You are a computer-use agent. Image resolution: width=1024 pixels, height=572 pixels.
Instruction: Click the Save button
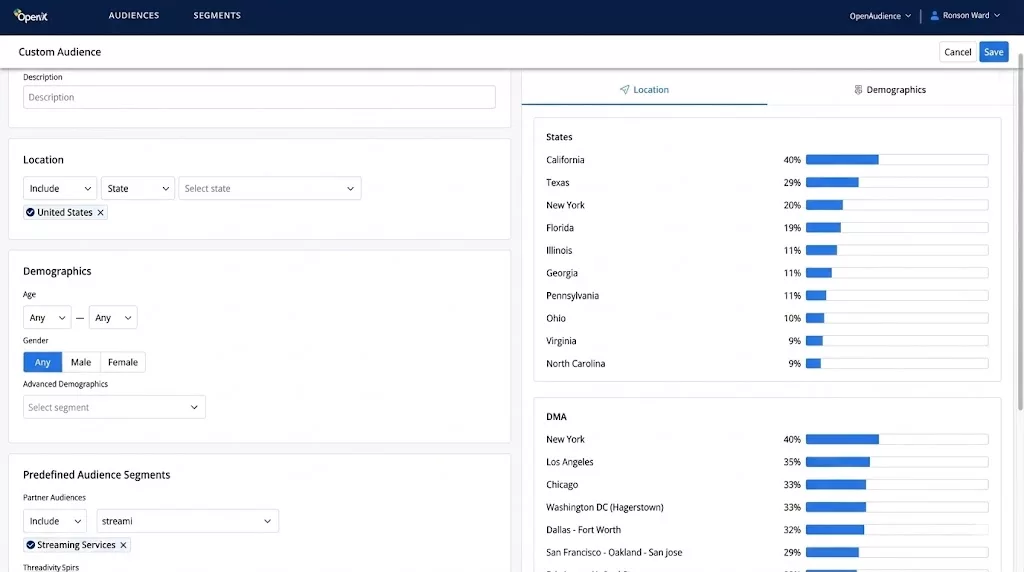click(x=993, y=52)
